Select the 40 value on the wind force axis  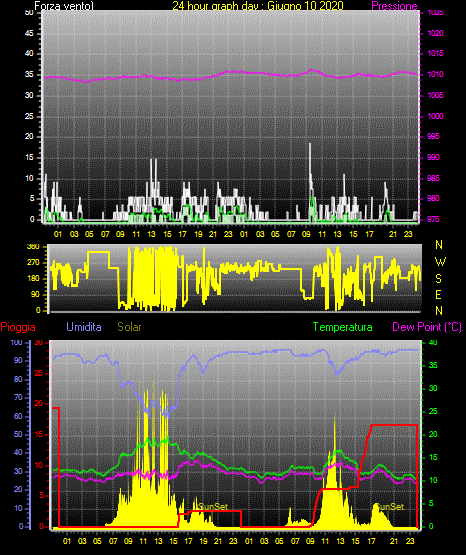point(29,53)
